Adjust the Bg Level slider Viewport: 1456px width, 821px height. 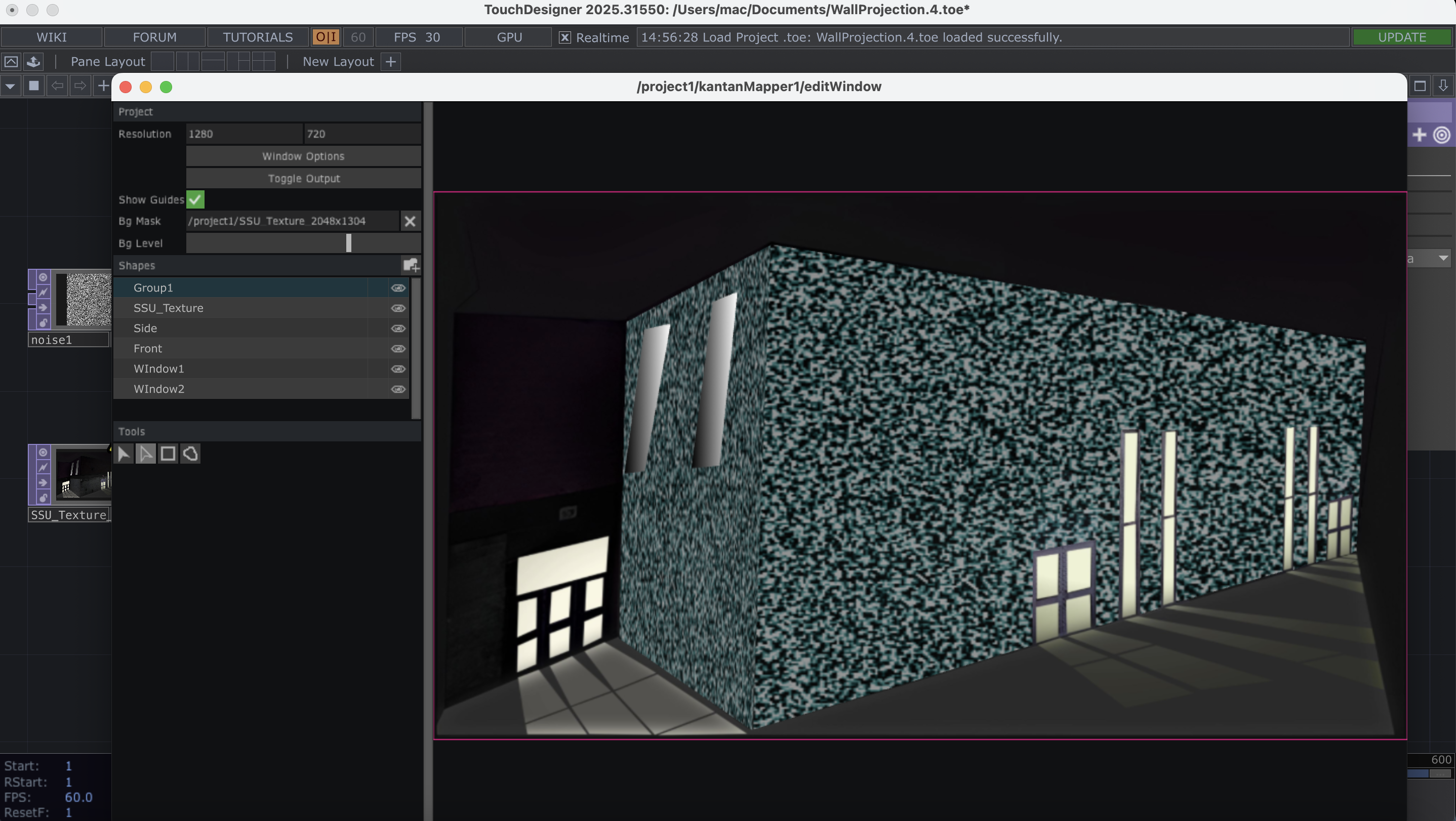coord(349,243)
